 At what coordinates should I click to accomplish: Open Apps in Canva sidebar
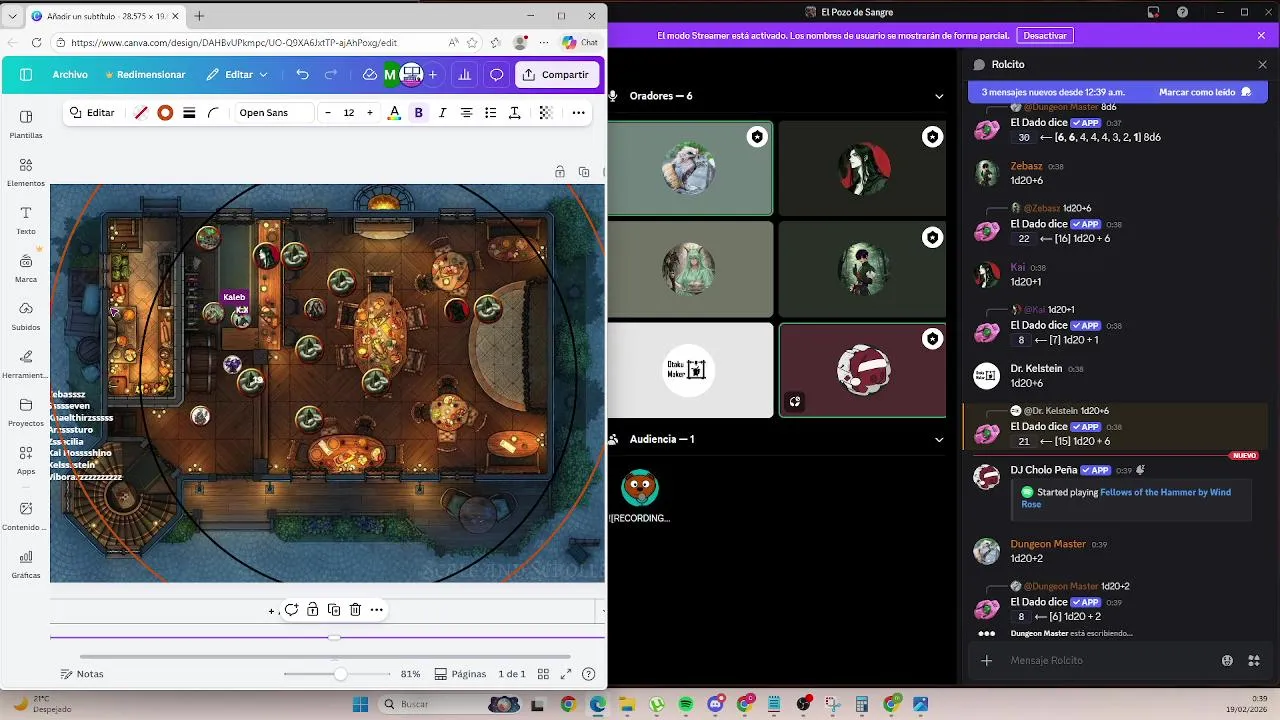(x=26, y=460)
